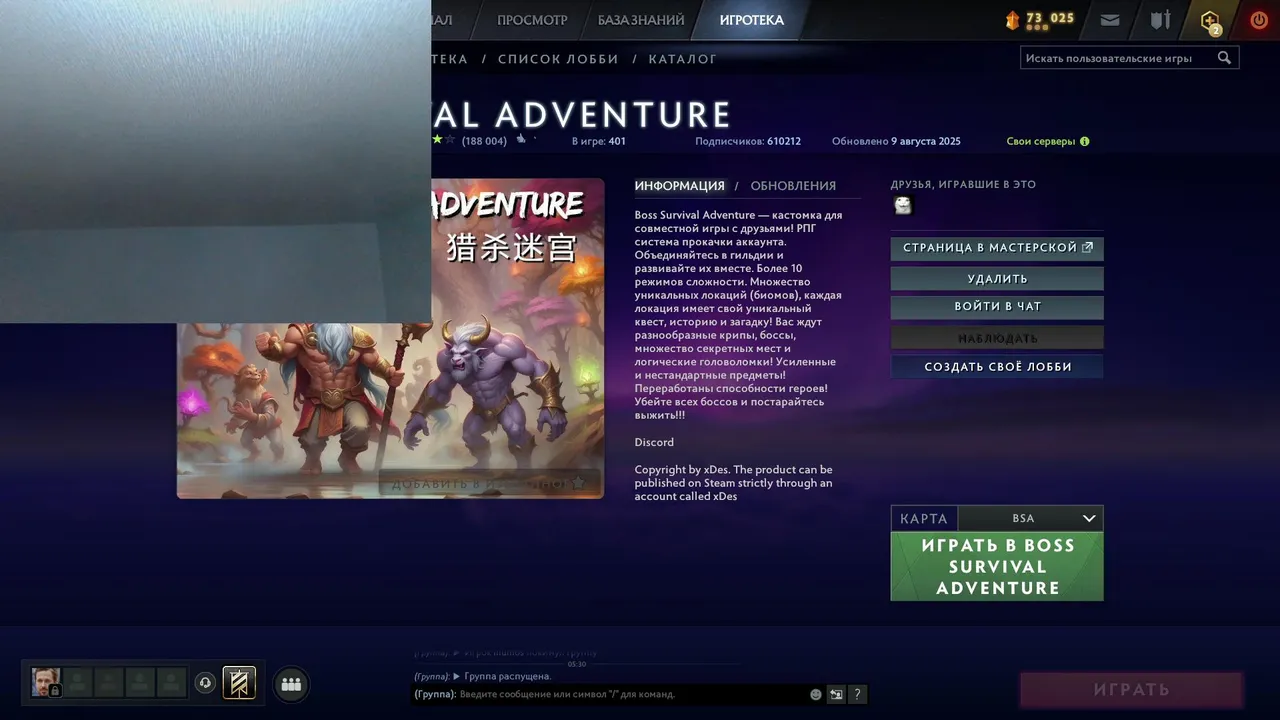The image size is (1280, 720).
Task: Click the Подписчиков: 610212 text
Action: [x=748, y=142]
